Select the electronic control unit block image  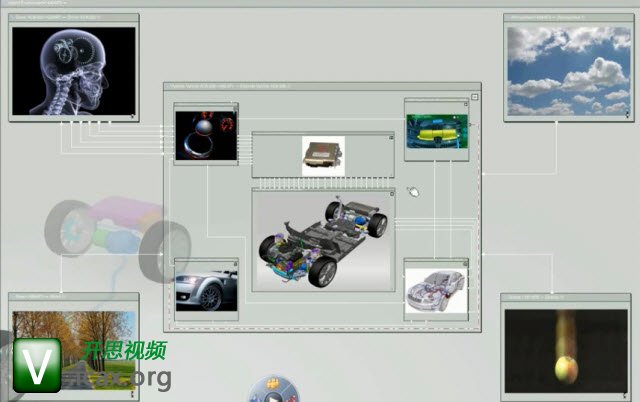click(x=323, y=156)
